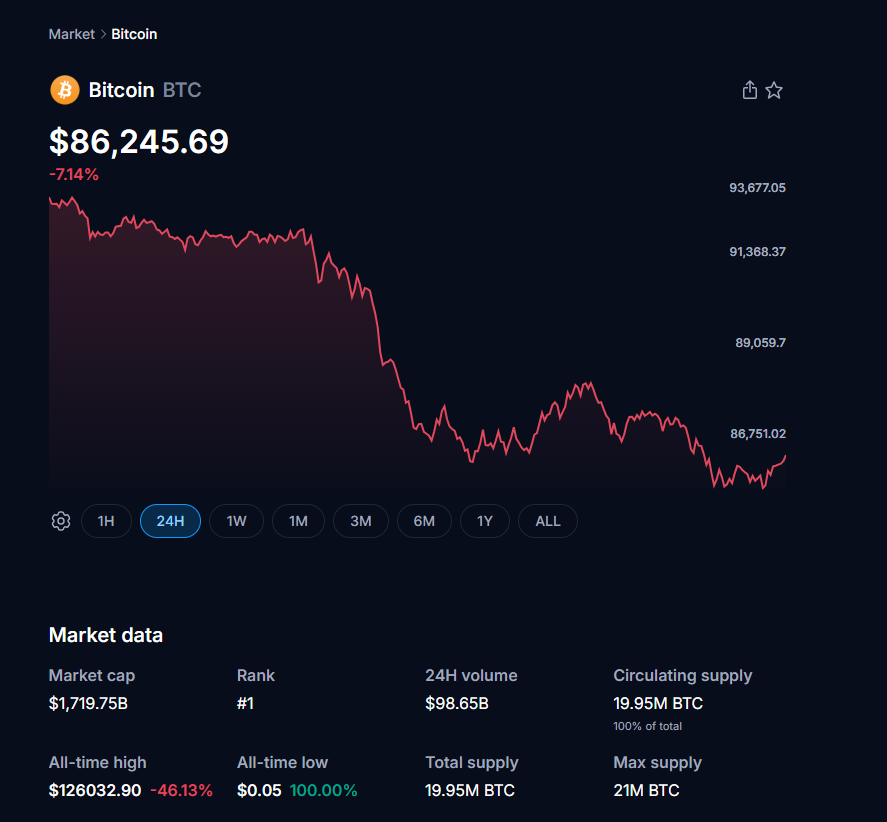Switch chart to 1M range

[x=298, y=521]
